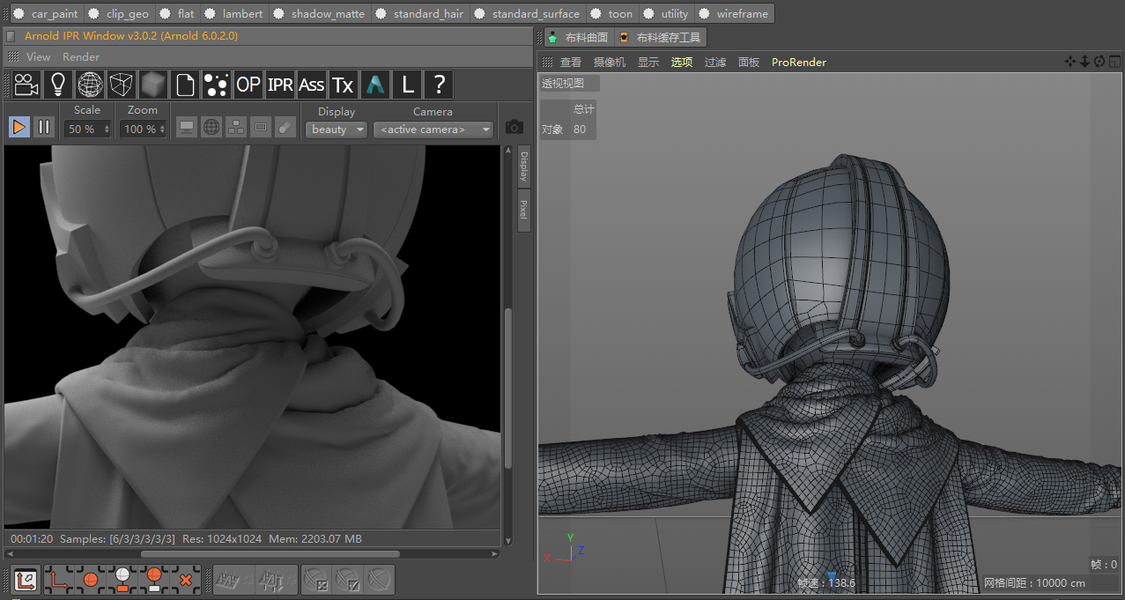Open the Arnold Tx manager icon
This screenshot has height=600, width=1125.
343,85
